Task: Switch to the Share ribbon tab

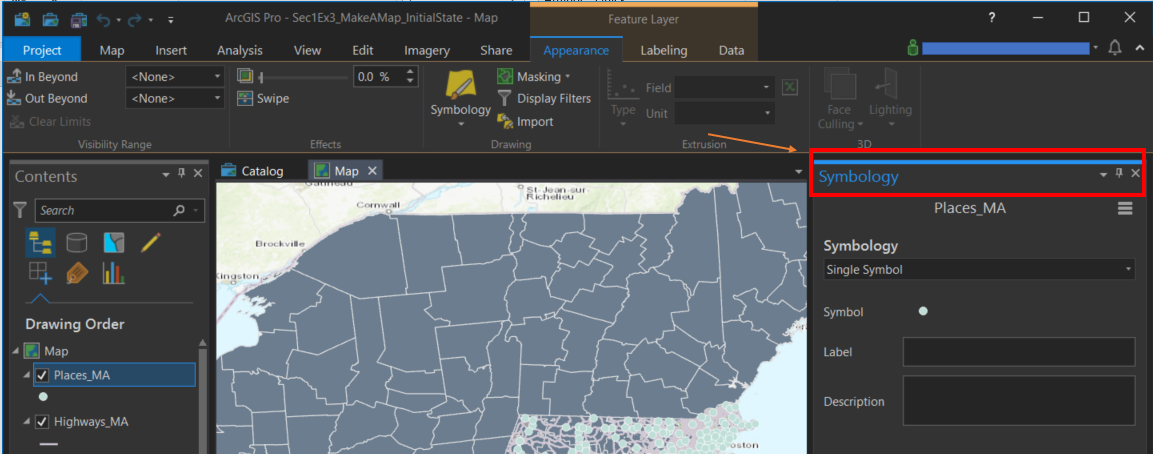Action: [496, 50]
